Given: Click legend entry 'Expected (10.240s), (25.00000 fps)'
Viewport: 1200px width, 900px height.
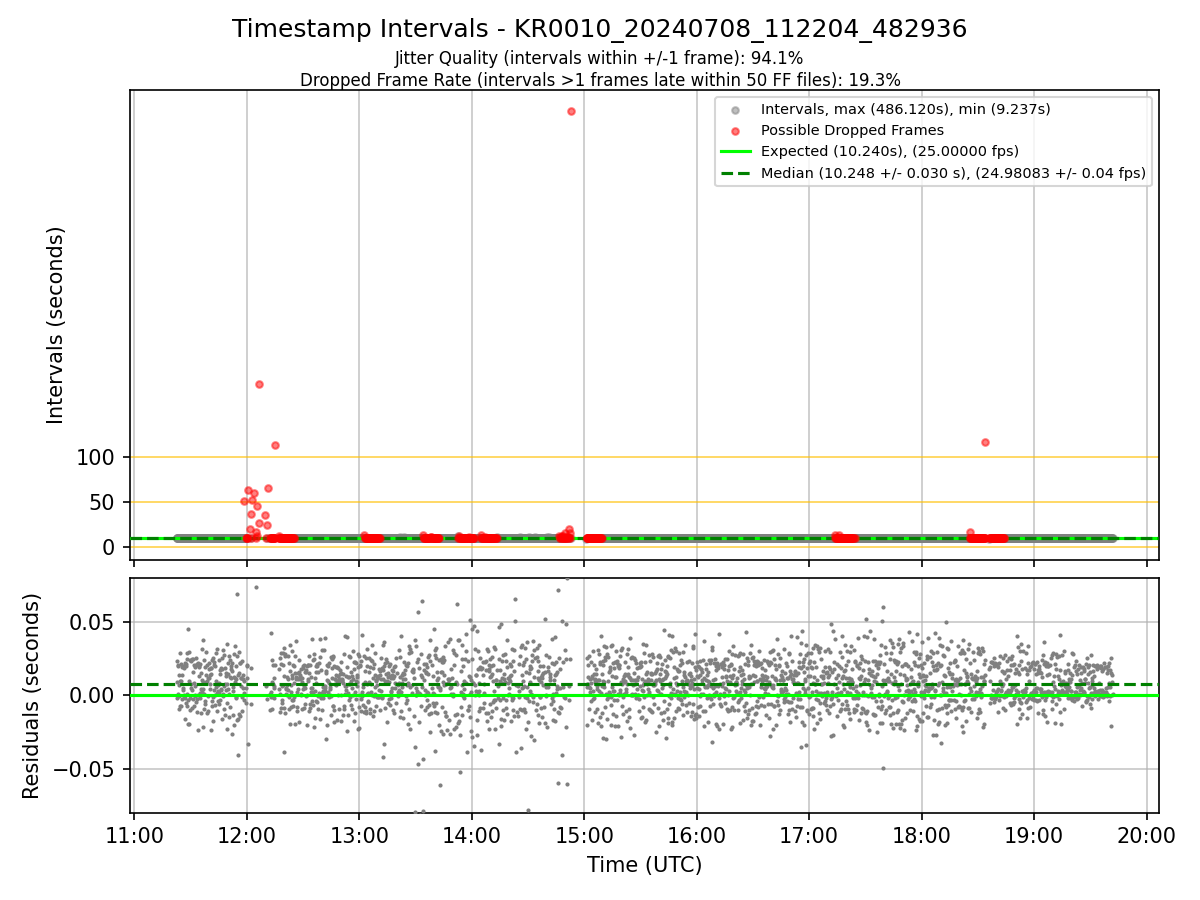Looking at the screenshot, I should point(889,151).
